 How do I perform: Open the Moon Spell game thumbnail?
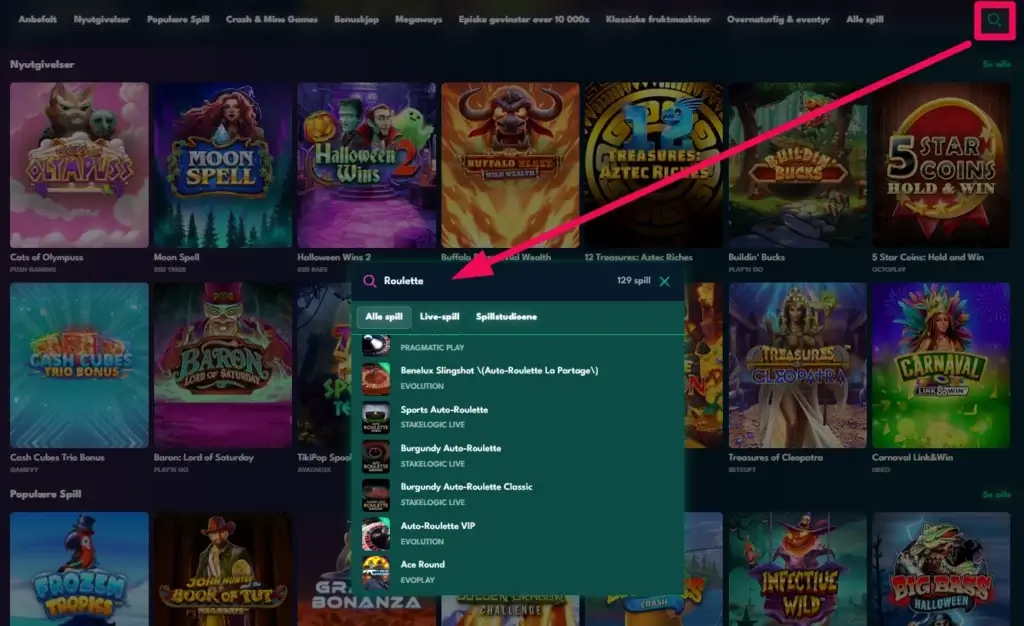pos(223,164)
